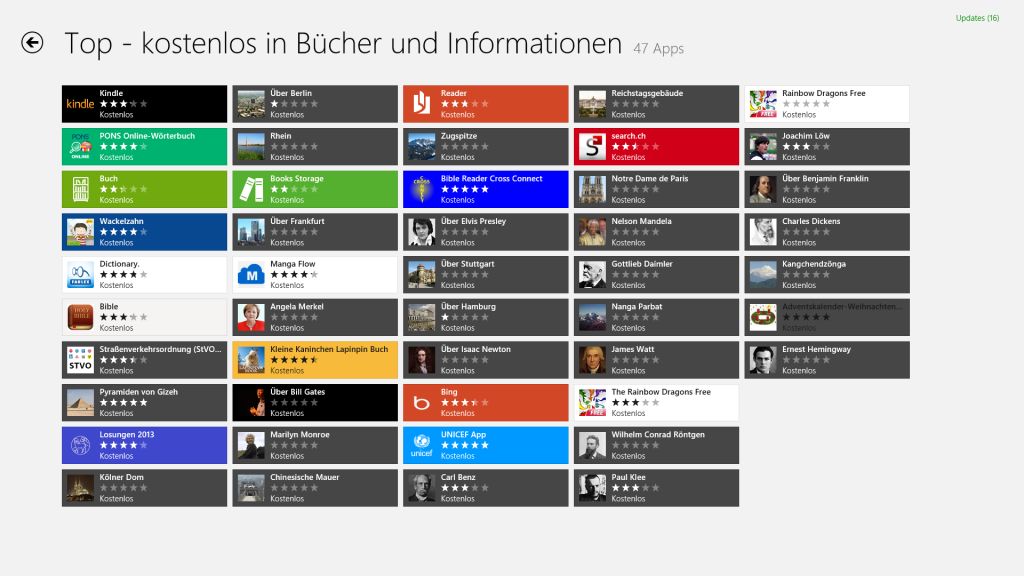The width and height of the screenshot is (1024, 576).
Task: Select the 'Losungen 2013' title text
Action: 127,435
